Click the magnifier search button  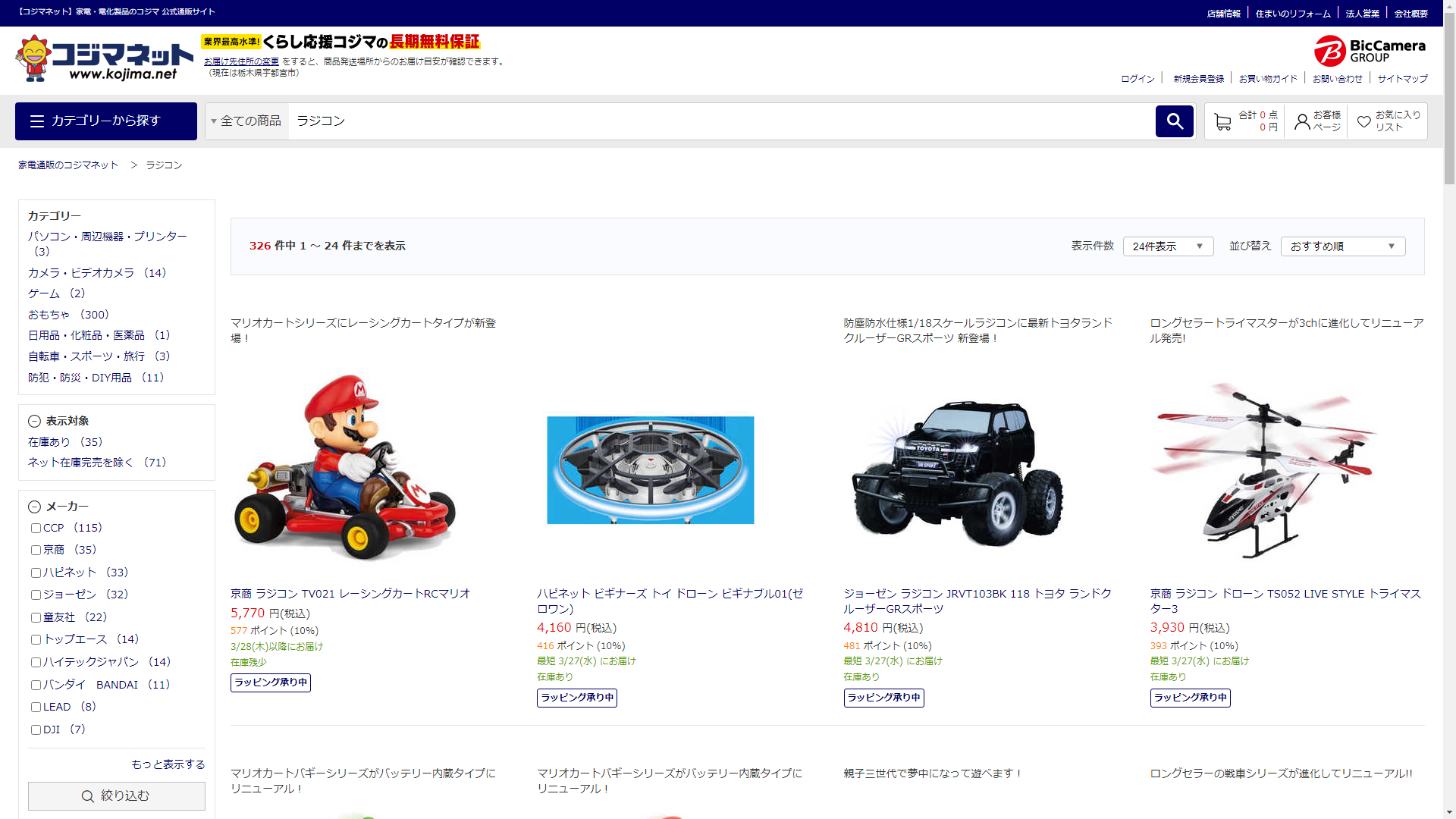(x=1174, y=121)
